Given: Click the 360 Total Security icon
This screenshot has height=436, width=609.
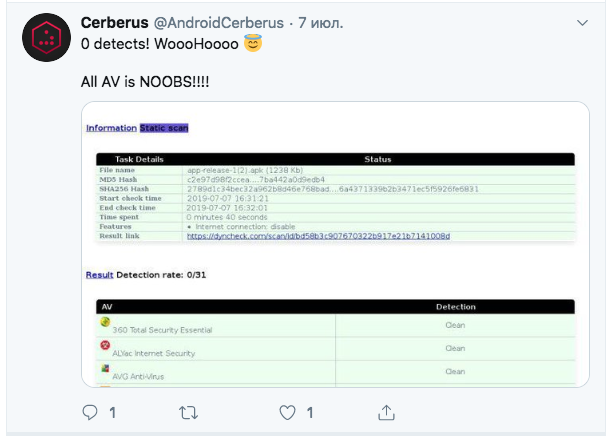Looking at the screenshot, I should coord(105,323).
